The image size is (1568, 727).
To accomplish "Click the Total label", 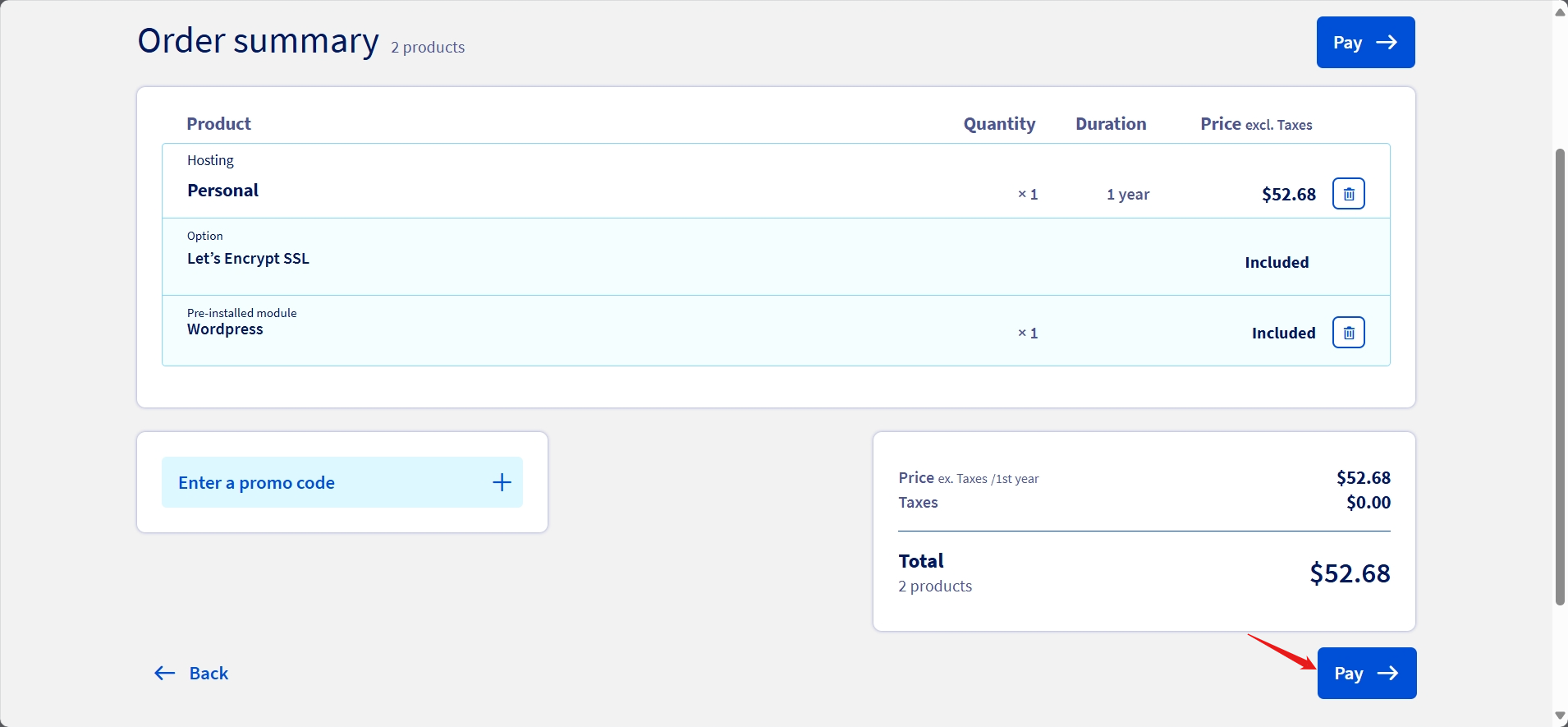I will point(921,561).
